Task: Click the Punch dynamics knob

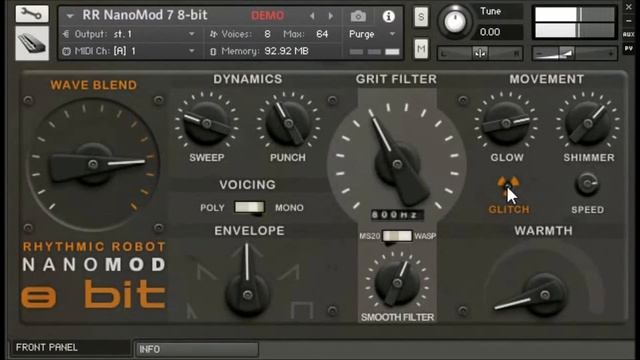Action: tap(288, 123)
